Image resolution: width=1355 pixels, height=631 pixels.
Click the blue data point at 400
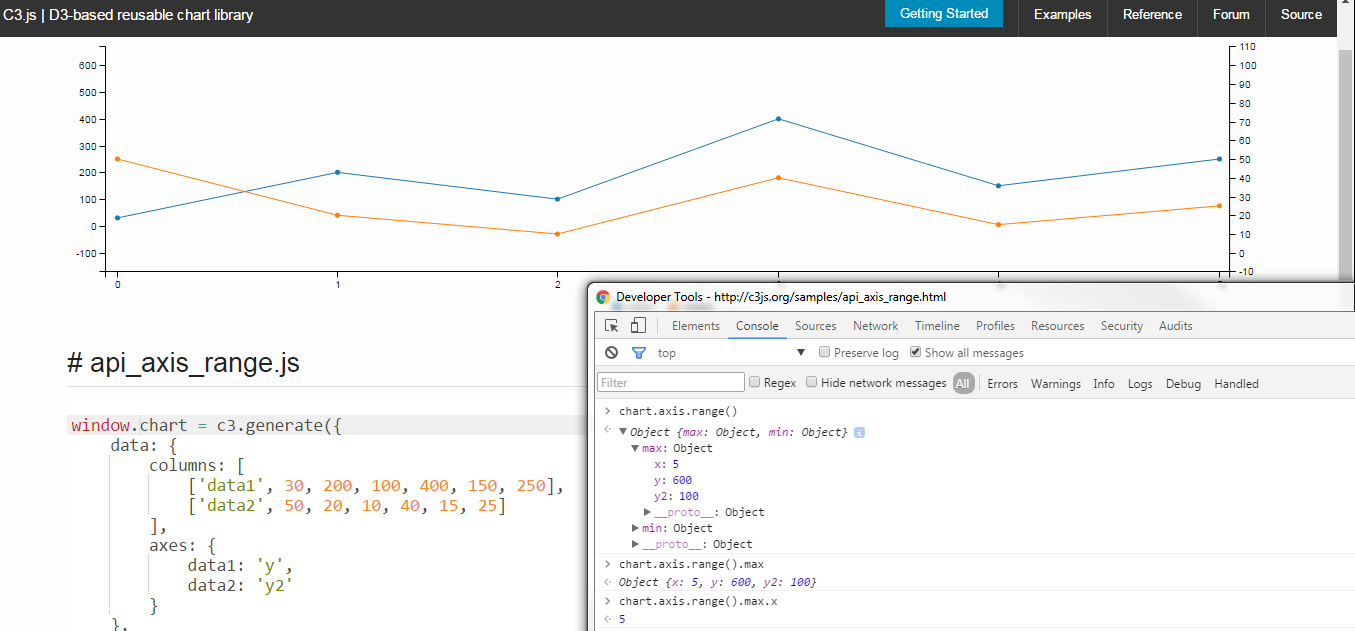pyautogui.click(x=778, y=119)
